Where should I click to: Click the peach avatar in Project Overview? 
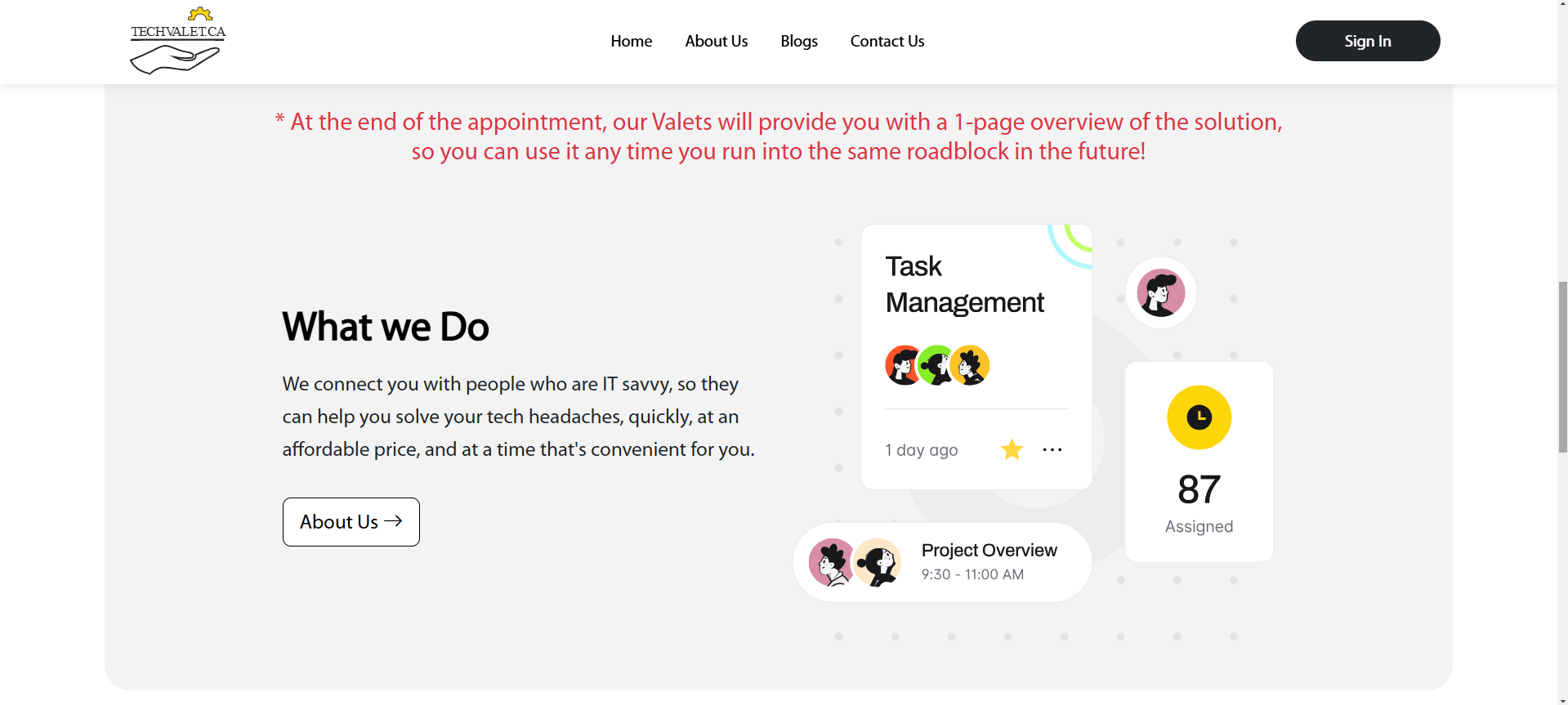pyautogui.click(x=878, y=562)
